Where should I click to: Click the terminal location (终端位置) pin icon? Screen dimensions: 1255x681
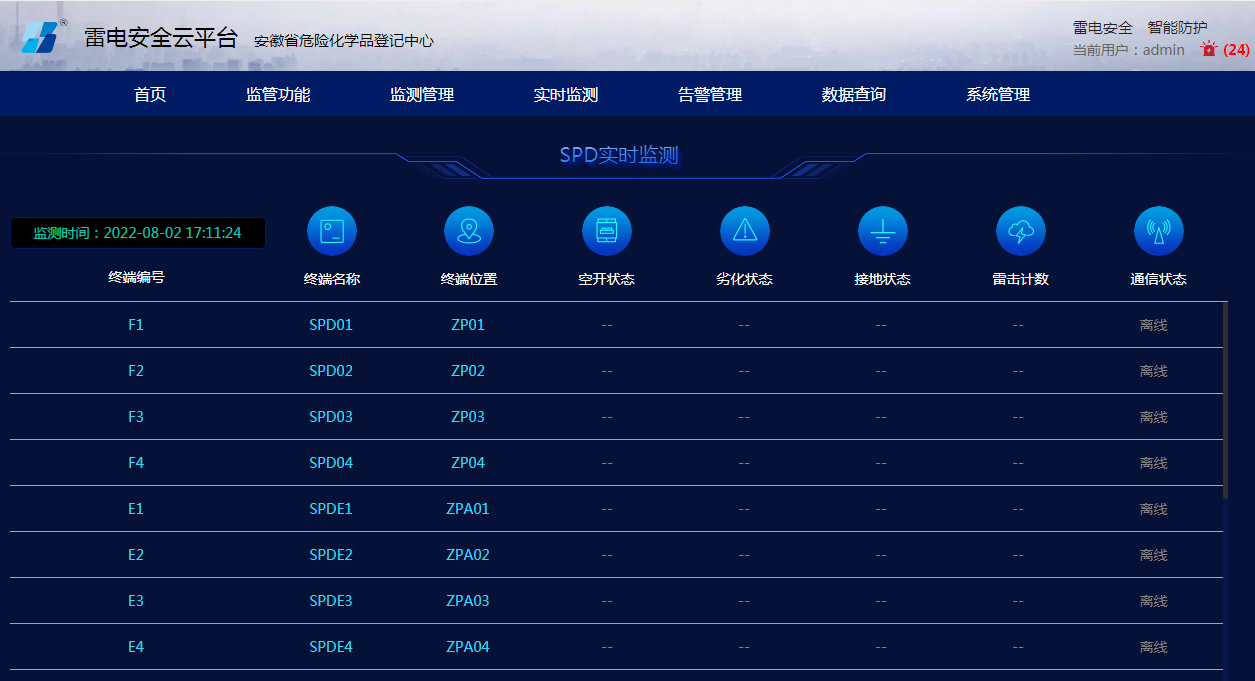468,231
